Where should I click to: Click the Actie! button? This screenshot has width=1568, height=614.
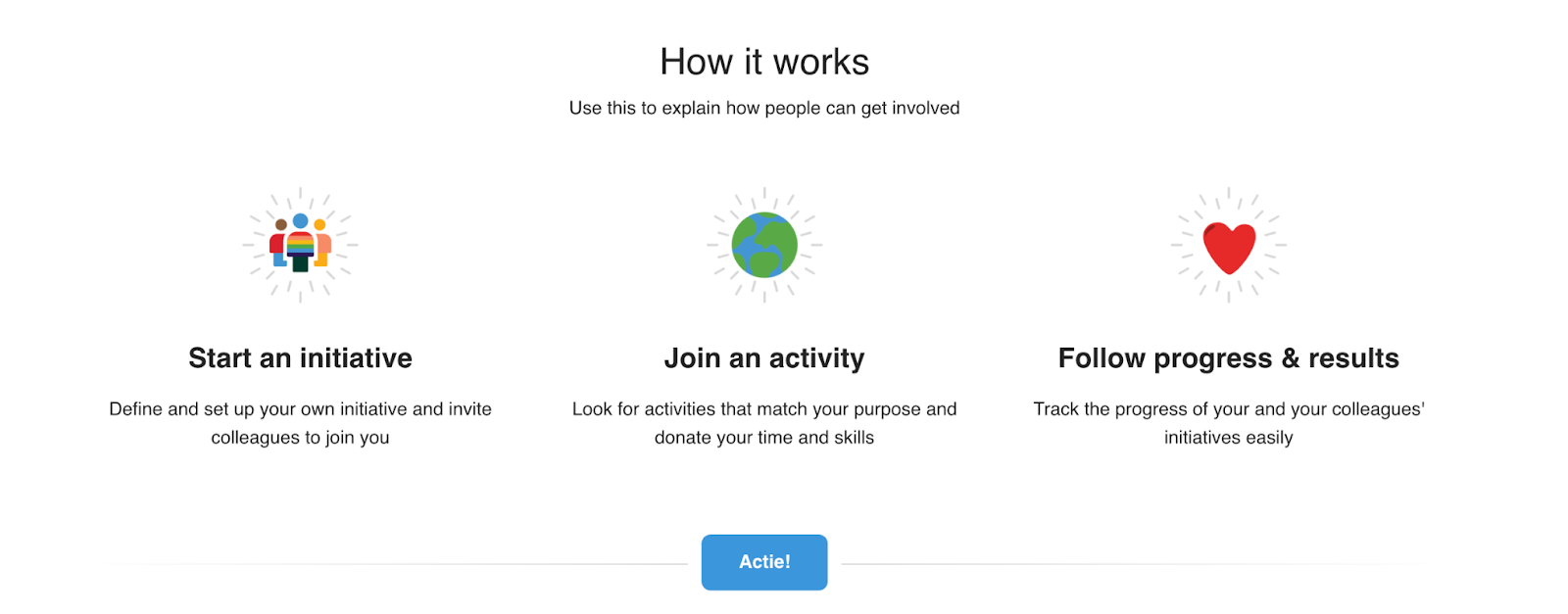[x=764, y=562]
